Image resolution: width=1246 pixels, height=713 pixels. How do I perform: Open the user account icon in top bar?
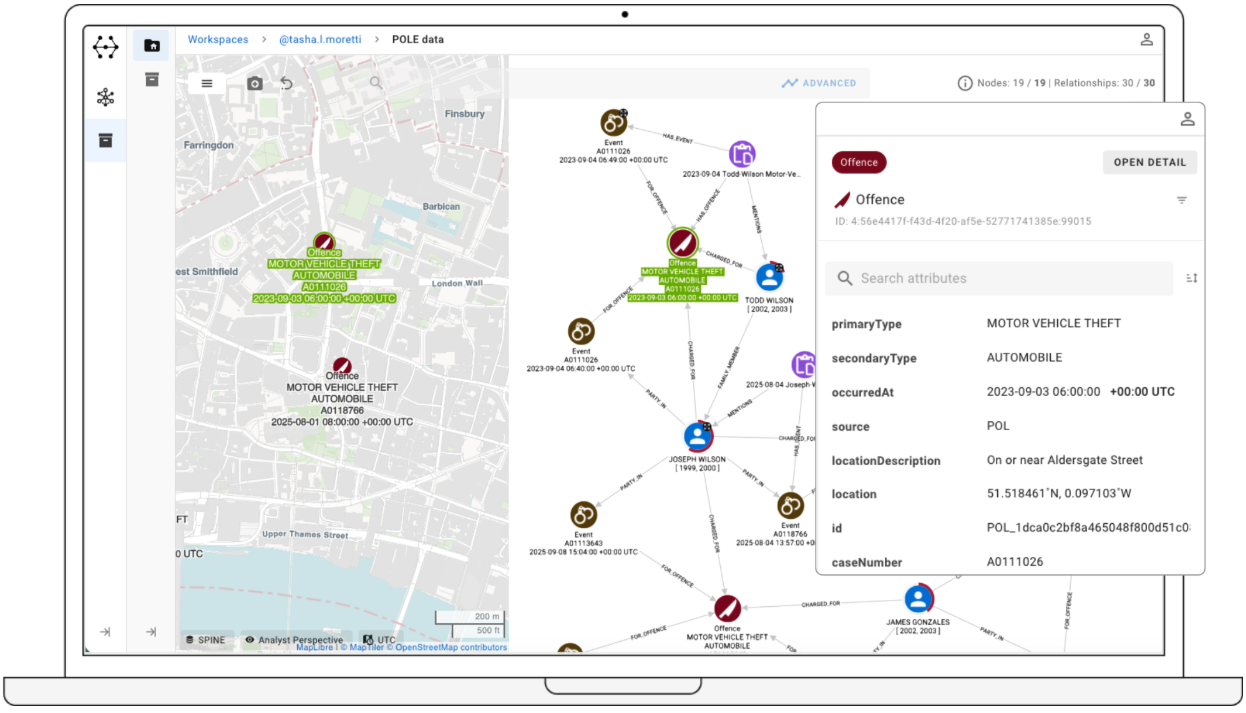pyautogui.click(x=1147, y=40)
